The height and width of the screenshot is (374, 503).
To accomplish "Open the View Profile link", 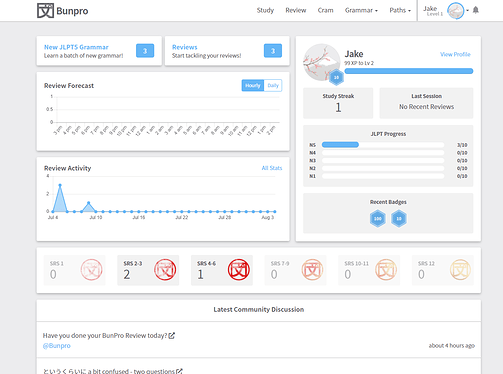I will (x=455, y=54).
